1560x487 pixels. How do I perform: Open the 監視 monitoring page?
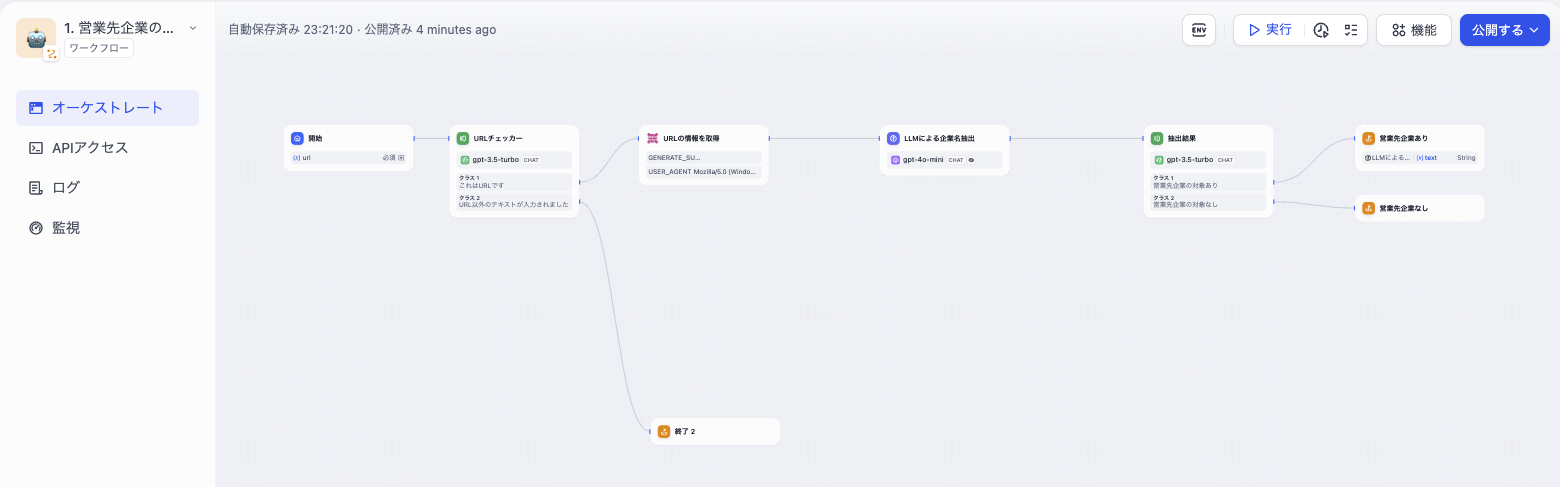coord(66,228)
